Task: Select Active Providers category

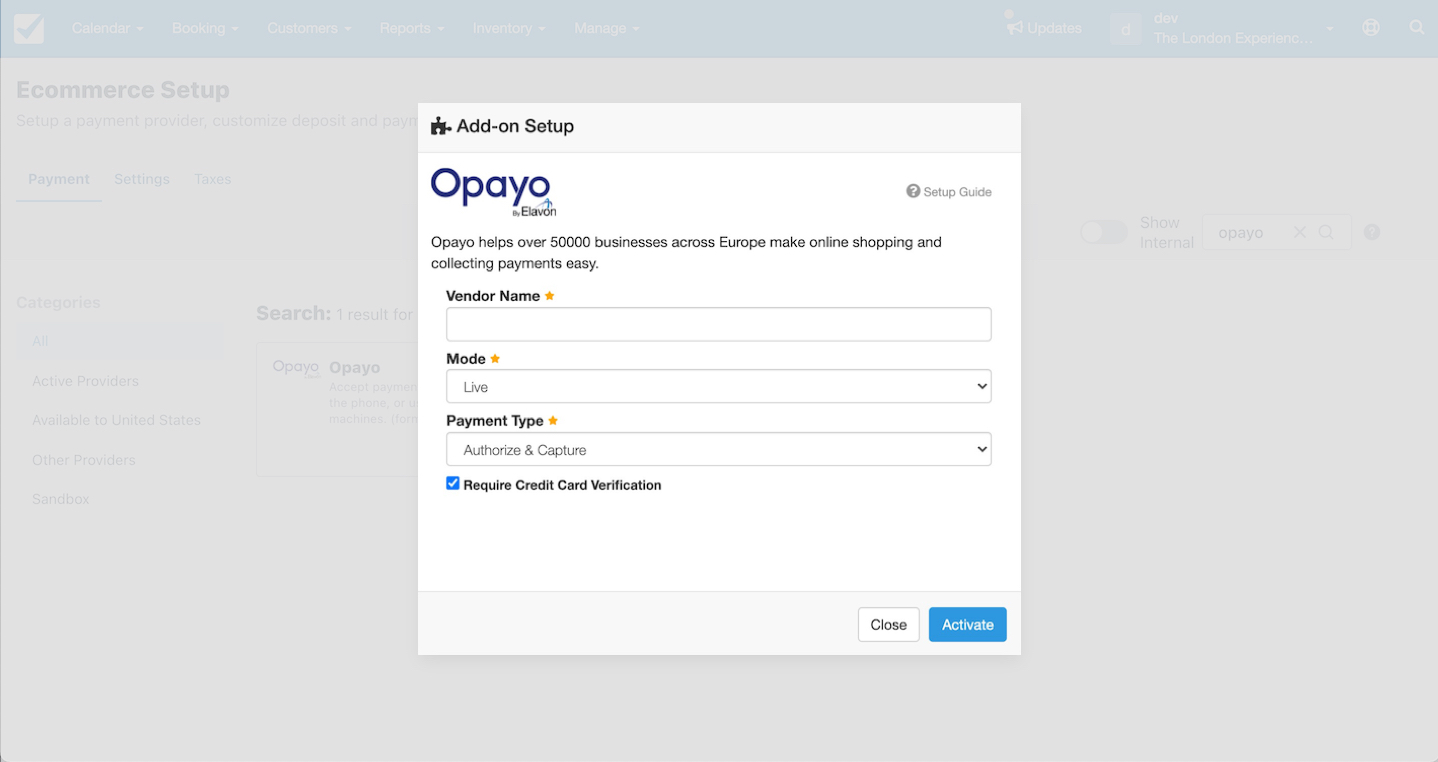Action: [86, 381]
